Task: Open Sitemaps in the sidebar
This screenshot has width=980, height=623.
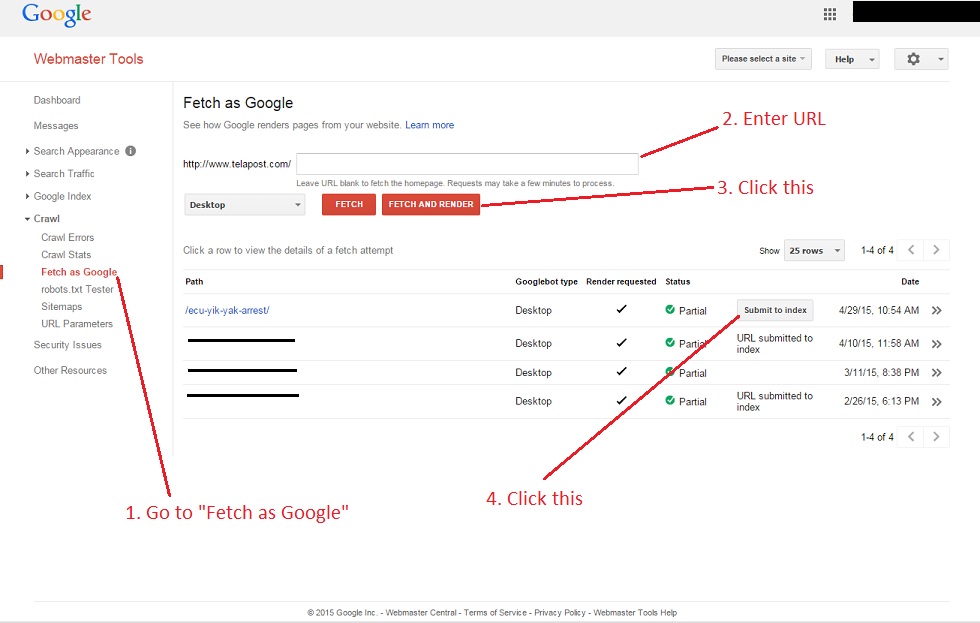Action: click(61, 306)
